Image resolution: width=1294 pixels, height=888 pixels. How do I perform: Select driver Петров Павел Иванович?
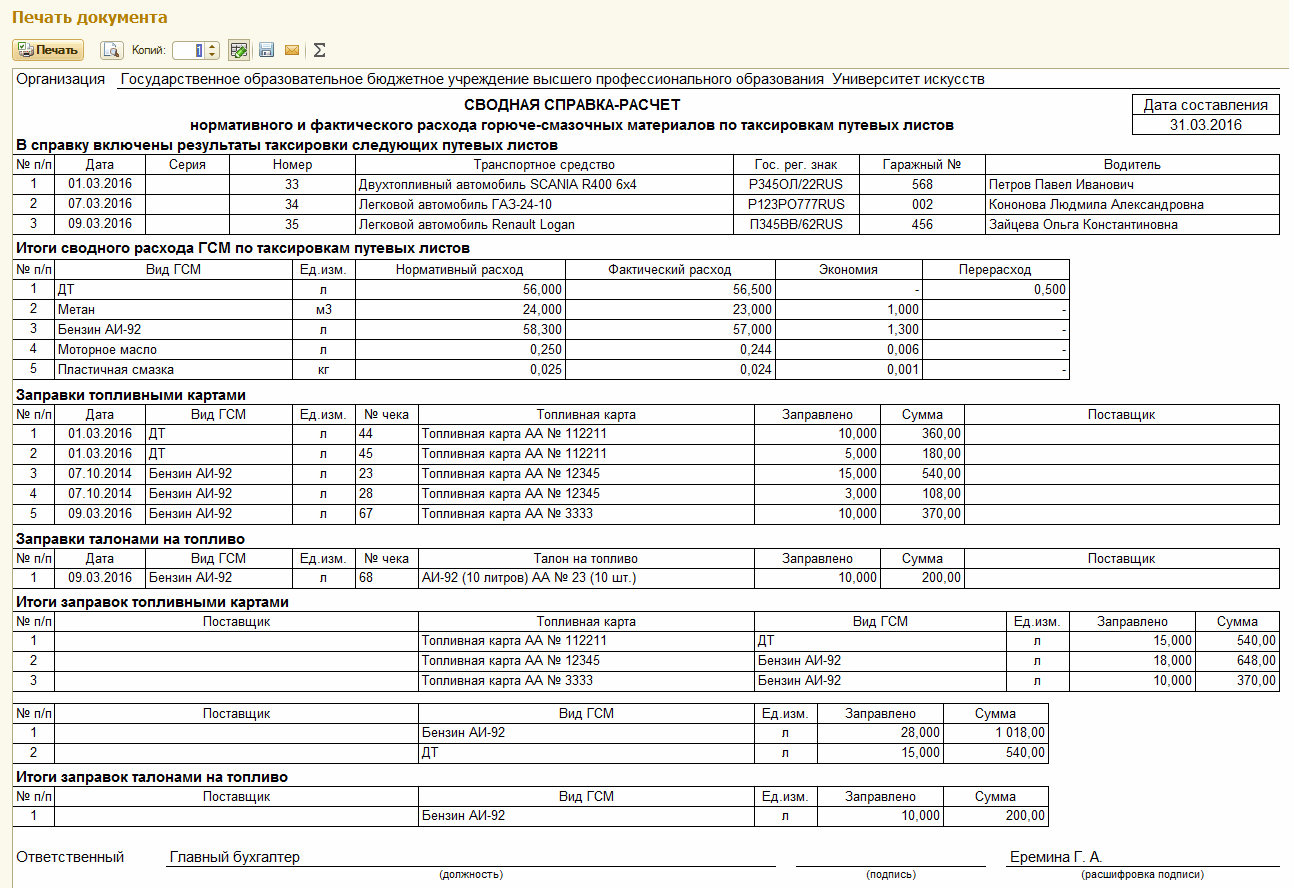coord(1132,185)
